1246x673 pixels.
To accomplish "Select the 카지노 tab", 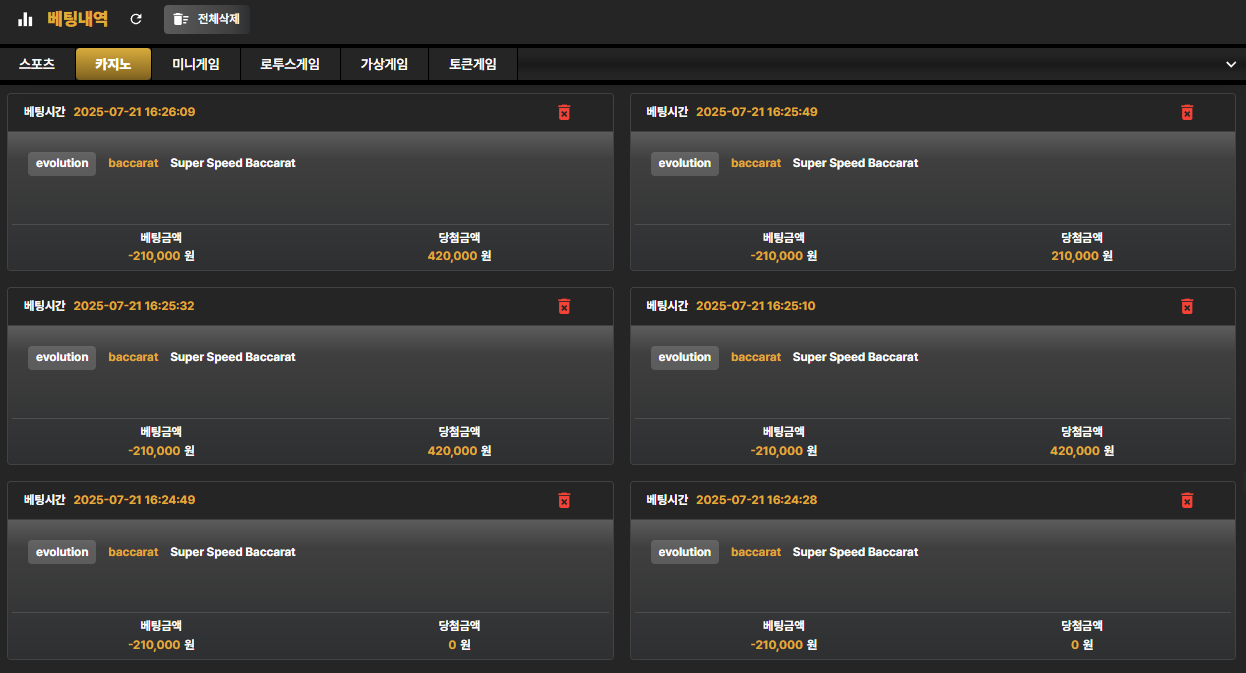I will click(113, 64).
